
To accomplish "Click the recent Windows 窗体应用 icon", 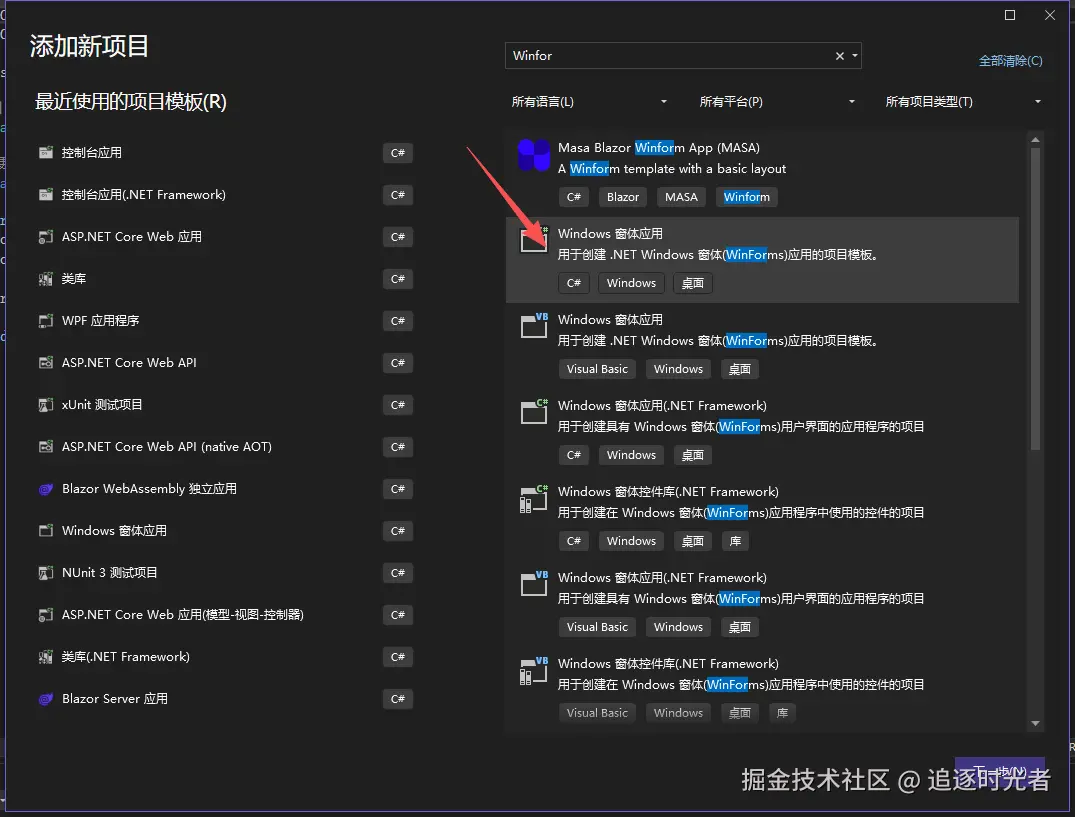I will click(46, 531).
